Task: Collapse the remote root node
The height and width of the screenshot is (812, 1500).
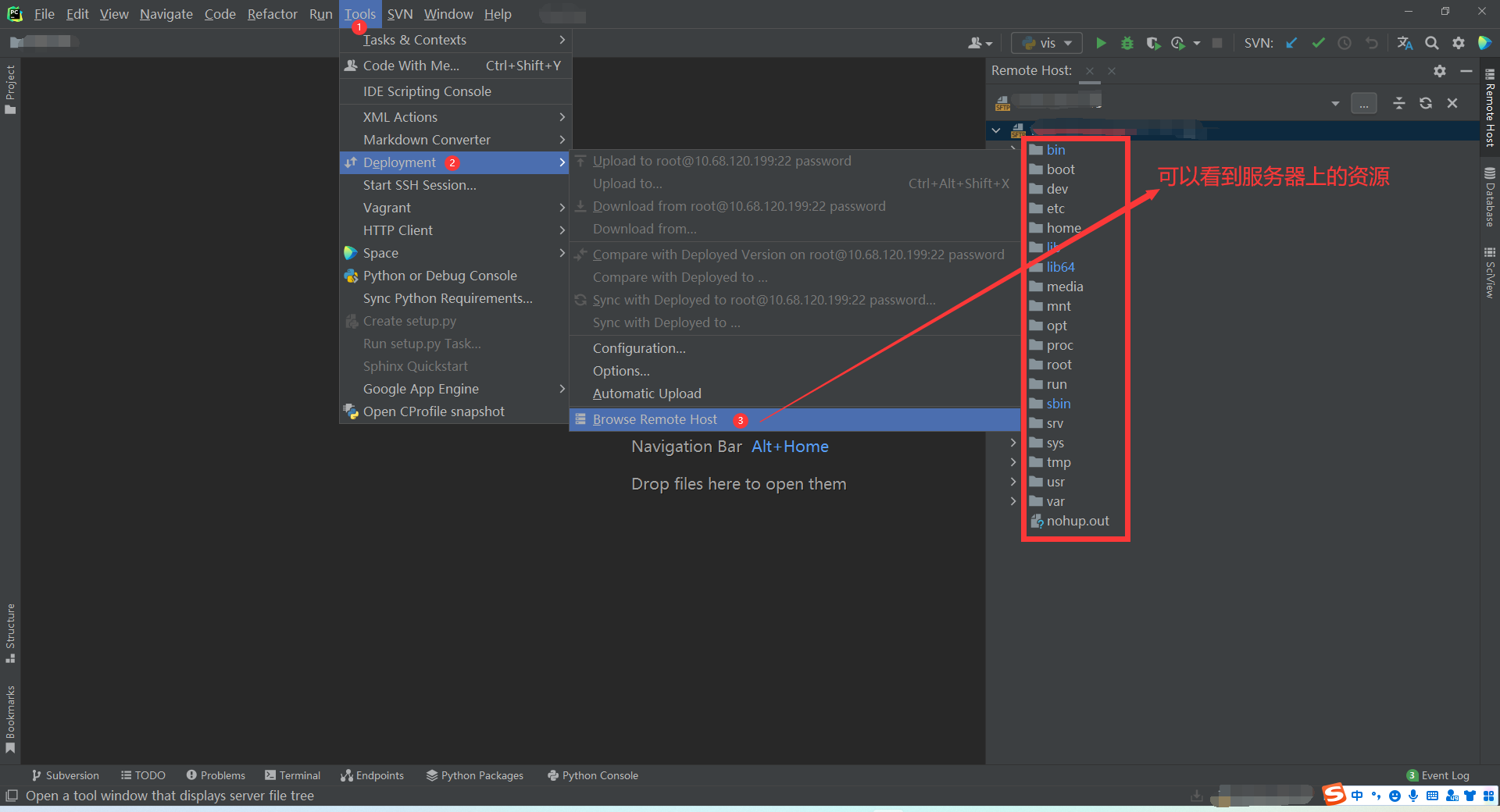Action: coord(996,130)
